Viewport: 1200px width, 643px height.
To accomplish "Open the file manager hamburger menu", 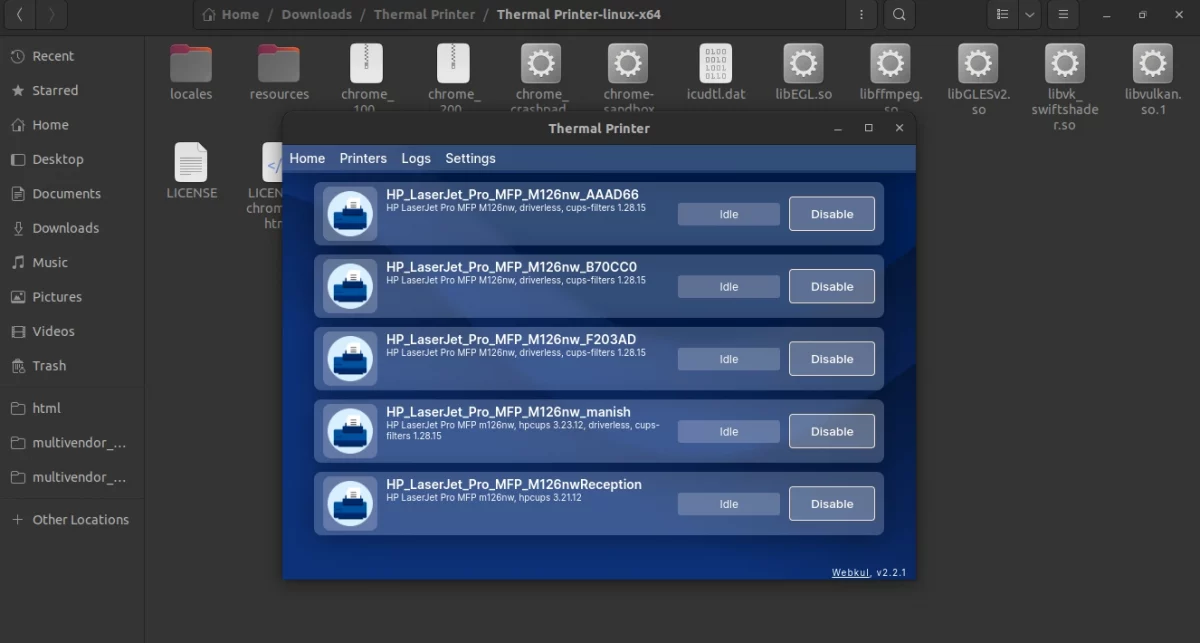I will point(1063,14).
